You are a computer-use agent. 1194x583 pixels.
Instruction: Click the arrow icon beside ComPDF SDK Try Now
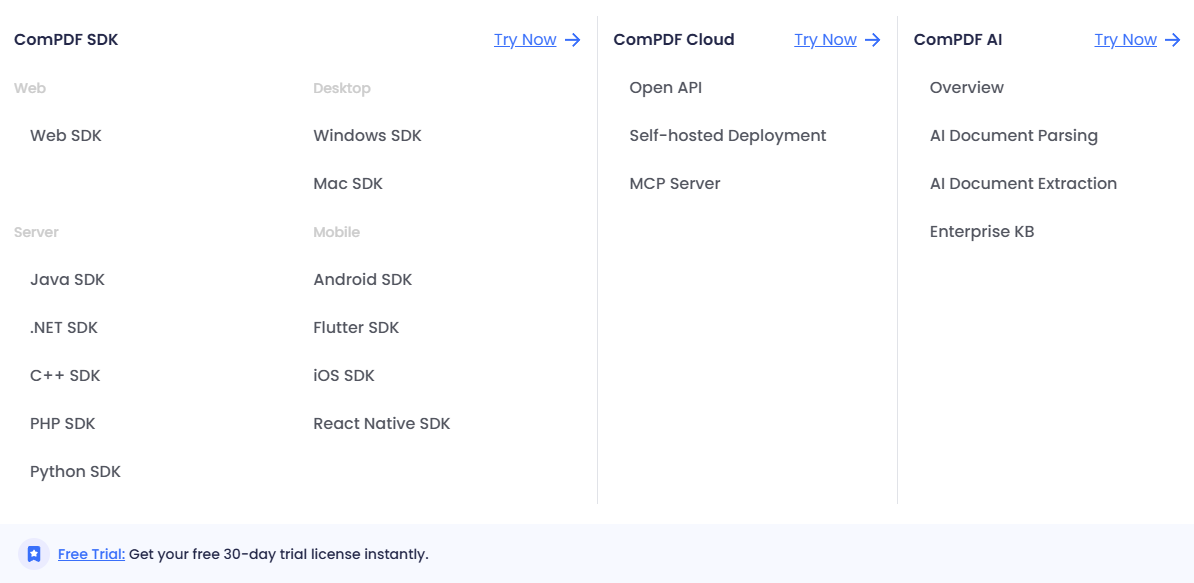pyautogui.click(x=572, y=40)
